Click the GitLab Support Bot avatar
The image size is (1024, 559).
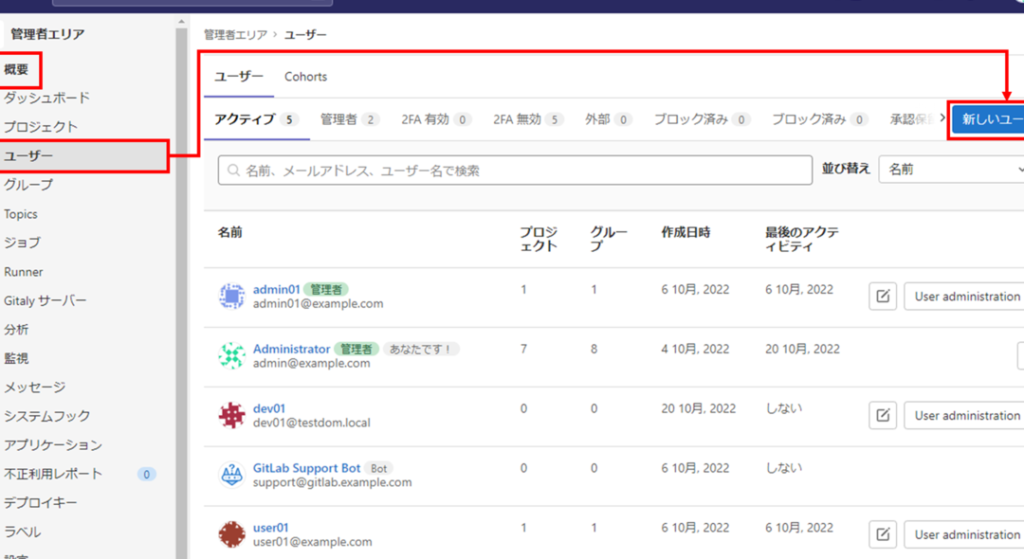231,474
